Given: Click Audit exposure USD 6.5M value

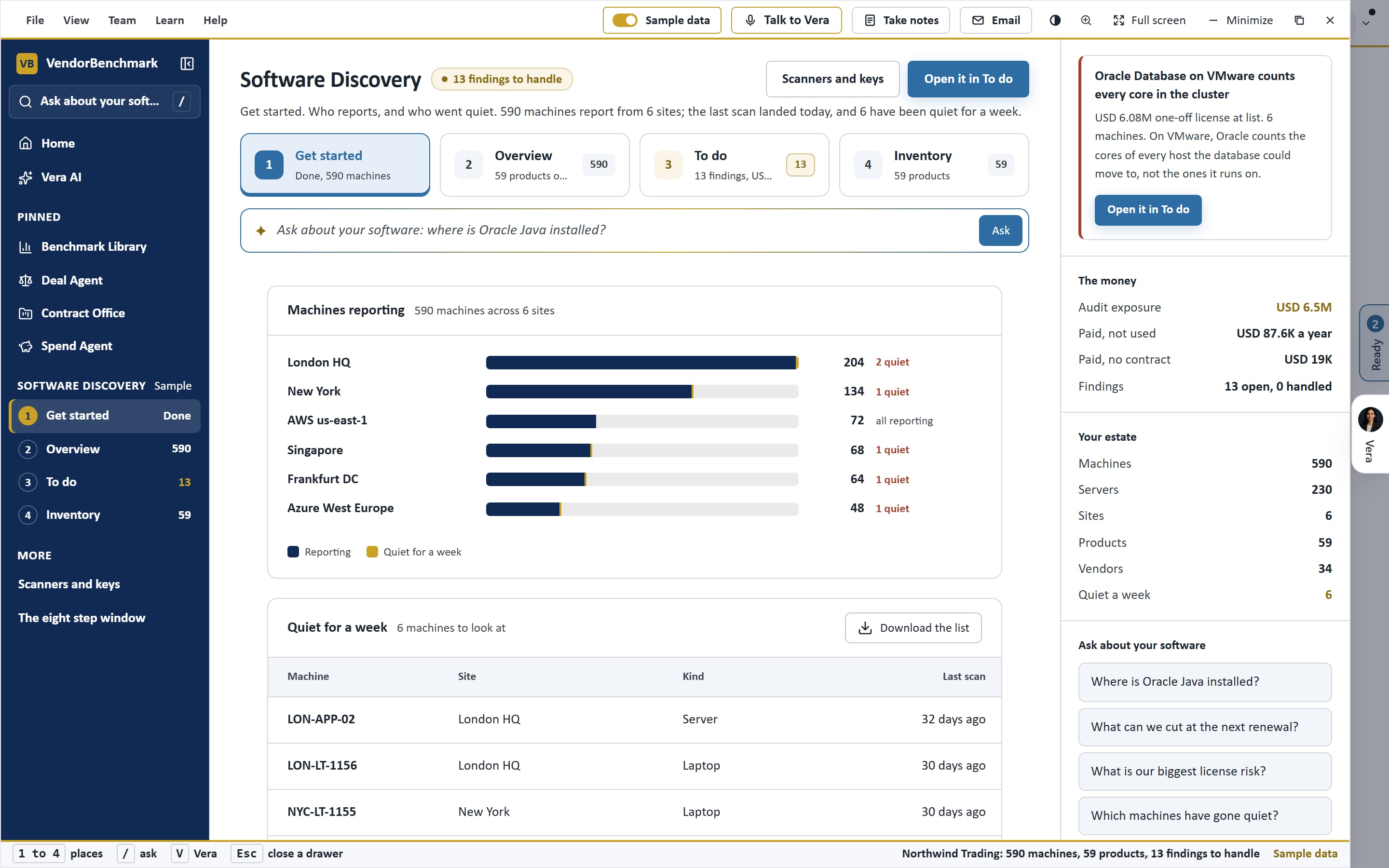Looking at the screenshot, I should pos(1304,308).
